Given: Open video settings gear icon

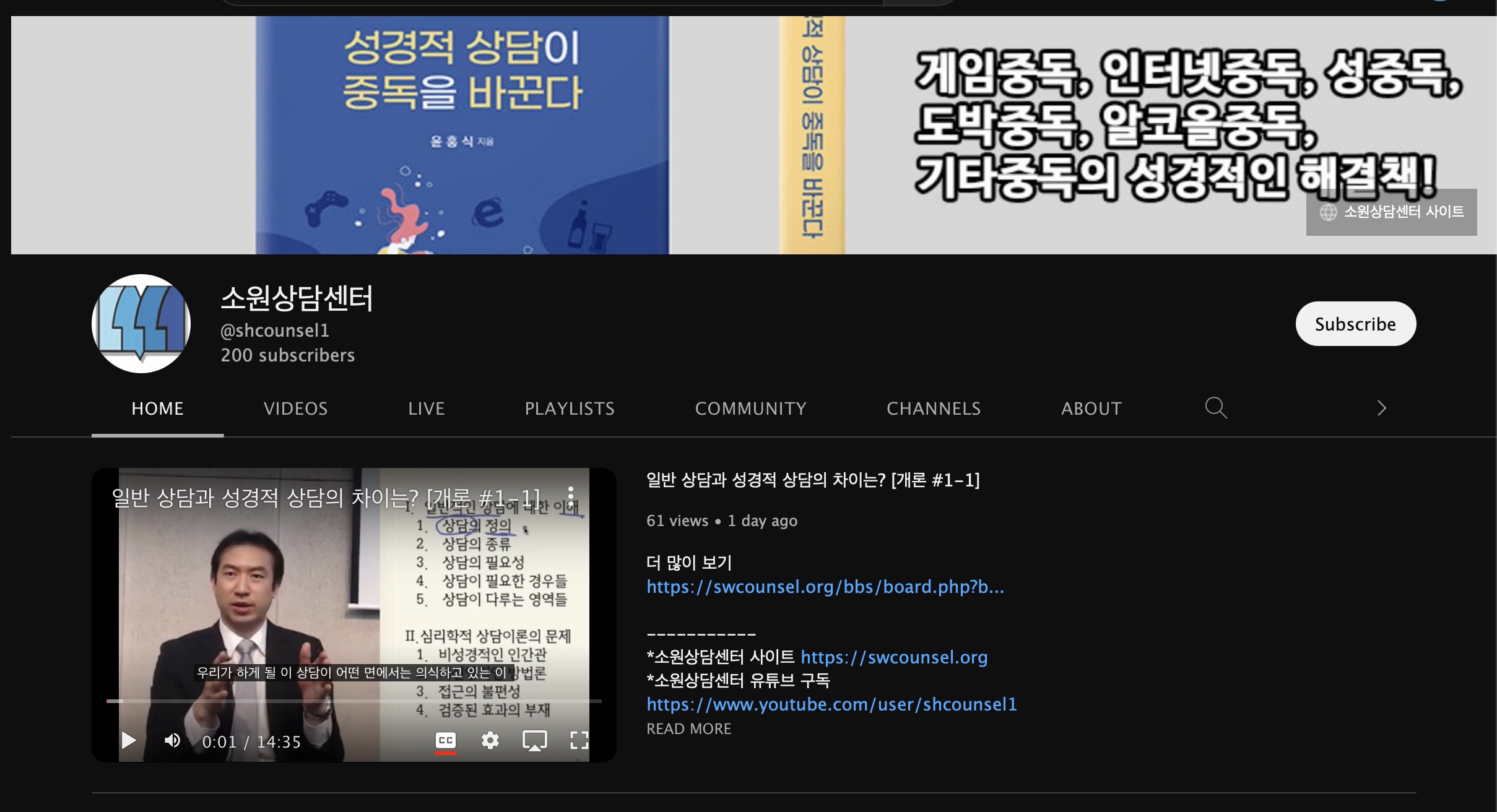Looking at the screenshot, I should [x=490, y=740].
